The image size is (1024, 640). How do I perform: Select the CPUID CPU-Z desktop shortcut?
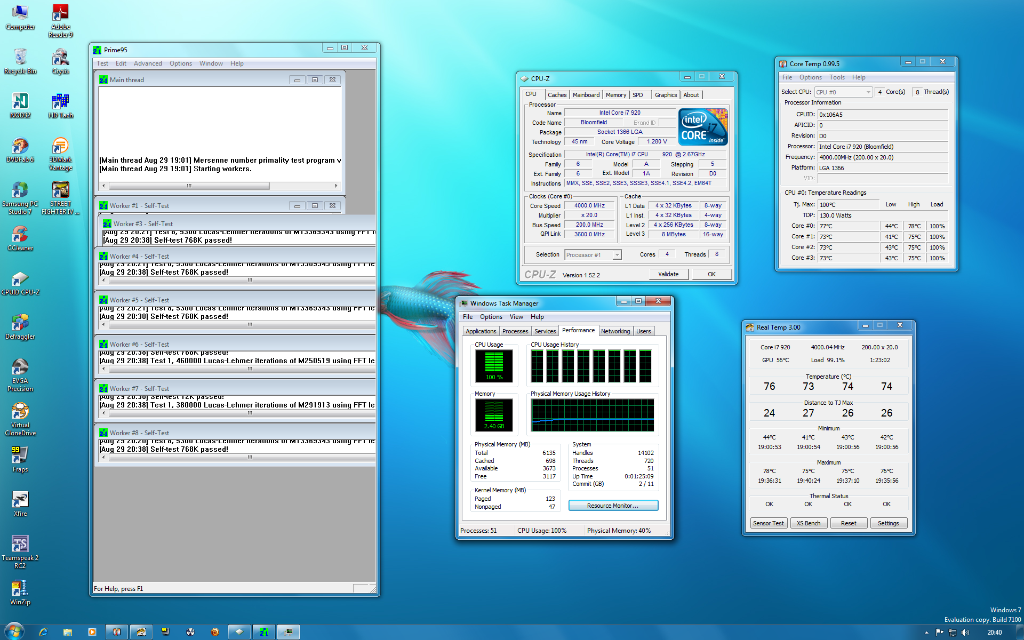[x=20, y=283]
